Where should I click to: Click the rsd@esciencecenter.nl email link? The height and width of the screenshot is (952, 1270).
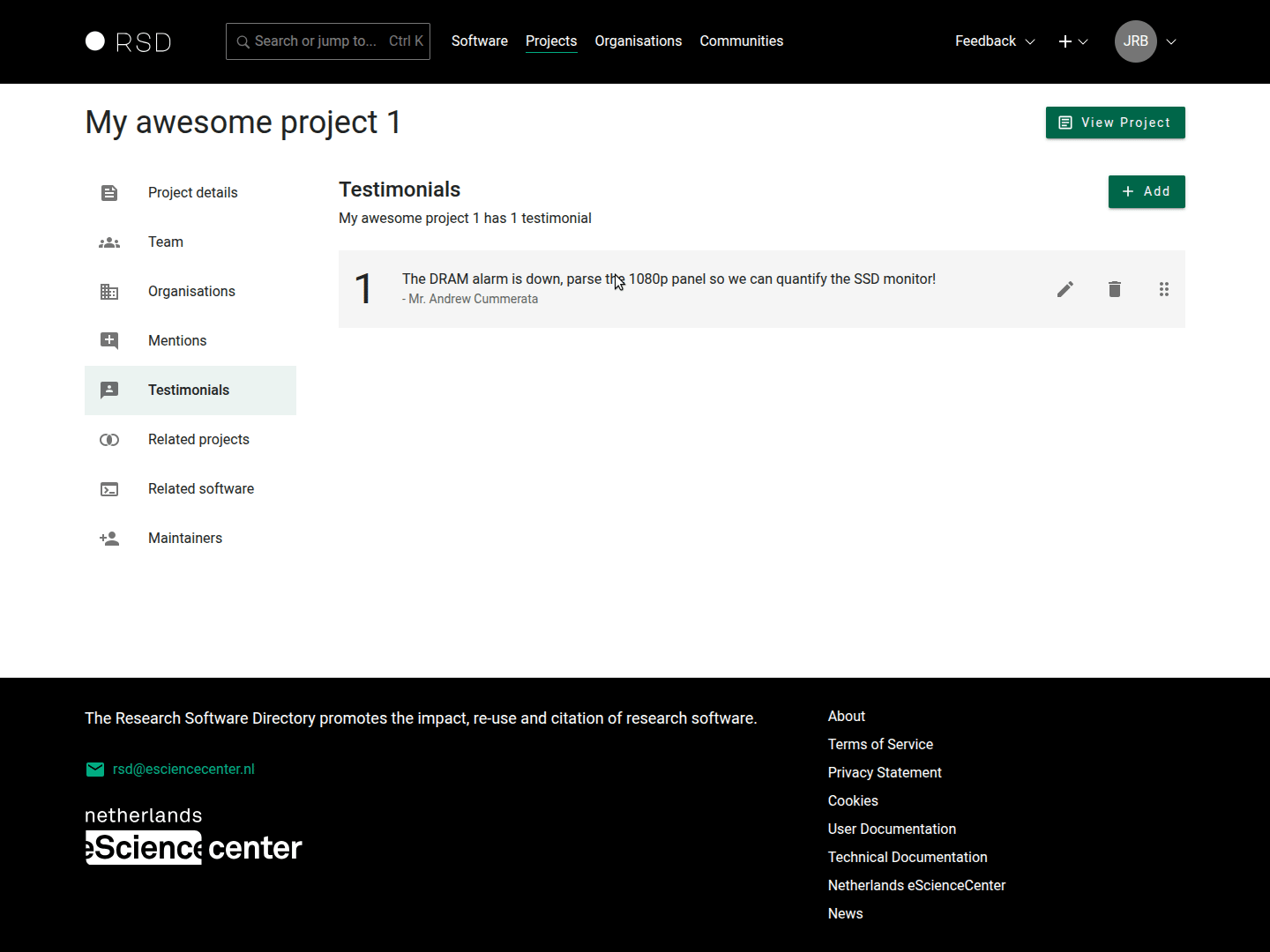click(183, 770)
